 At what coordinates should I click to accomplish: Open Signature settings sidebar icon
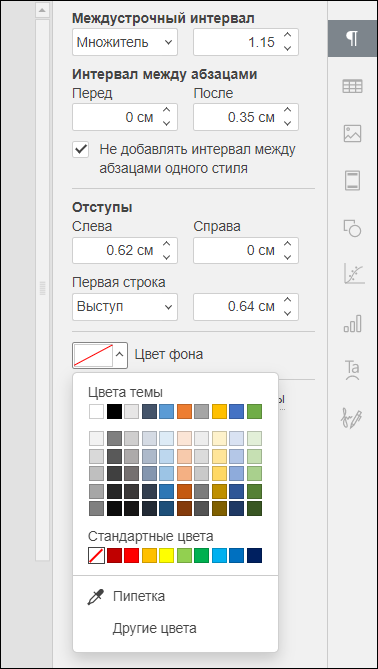pyautogui.click(x=352, y=418)
